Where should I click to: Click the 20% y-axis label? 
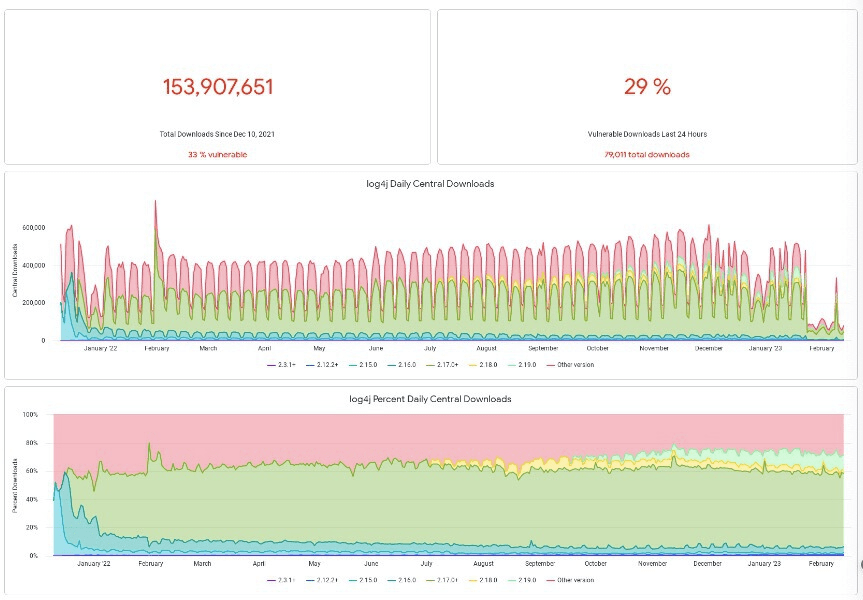tap(31, 528)
